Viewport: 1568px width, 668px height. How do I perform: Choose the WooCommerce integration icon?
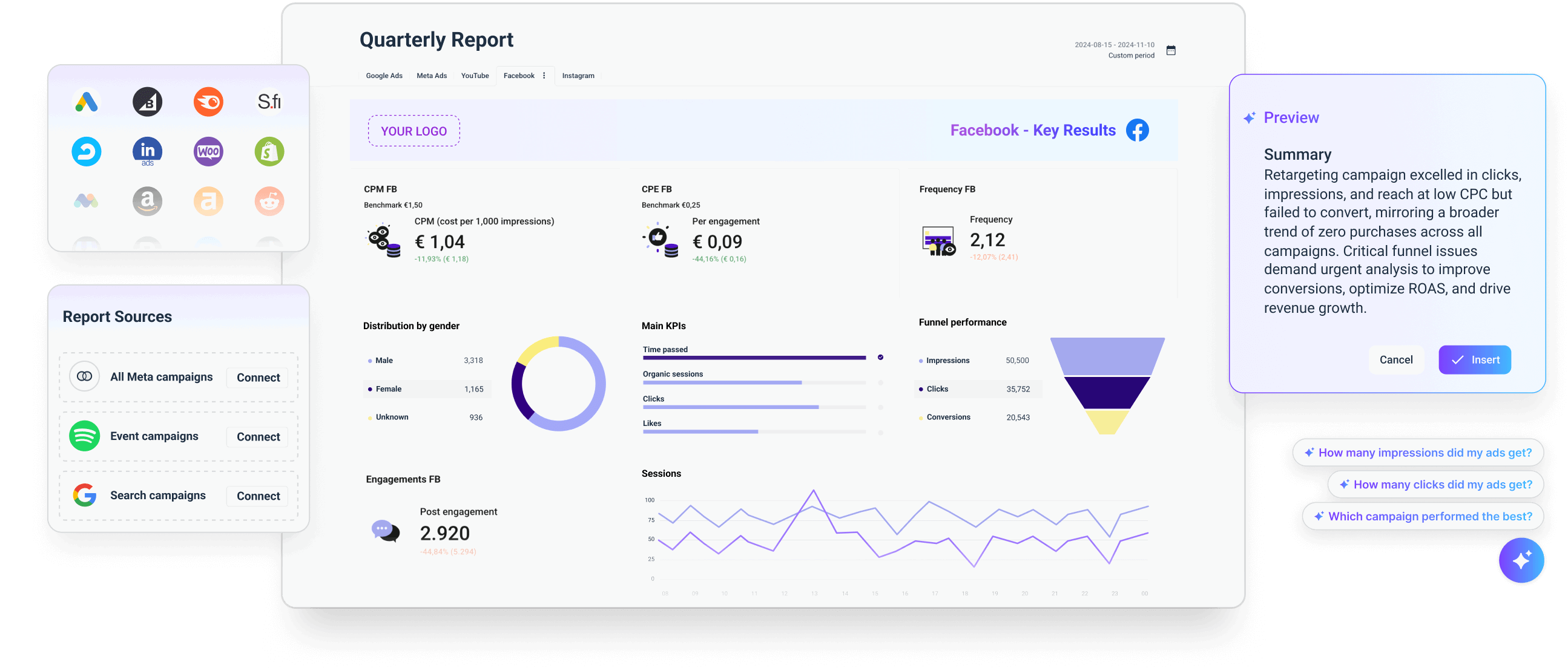208,151
